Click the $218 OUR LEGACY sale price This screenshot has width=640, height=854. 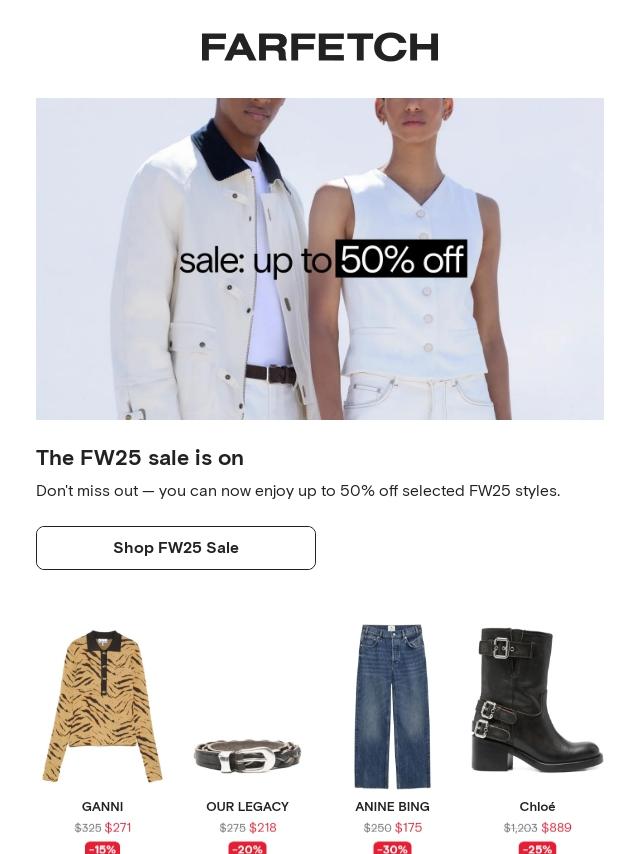tap(263, 828)
